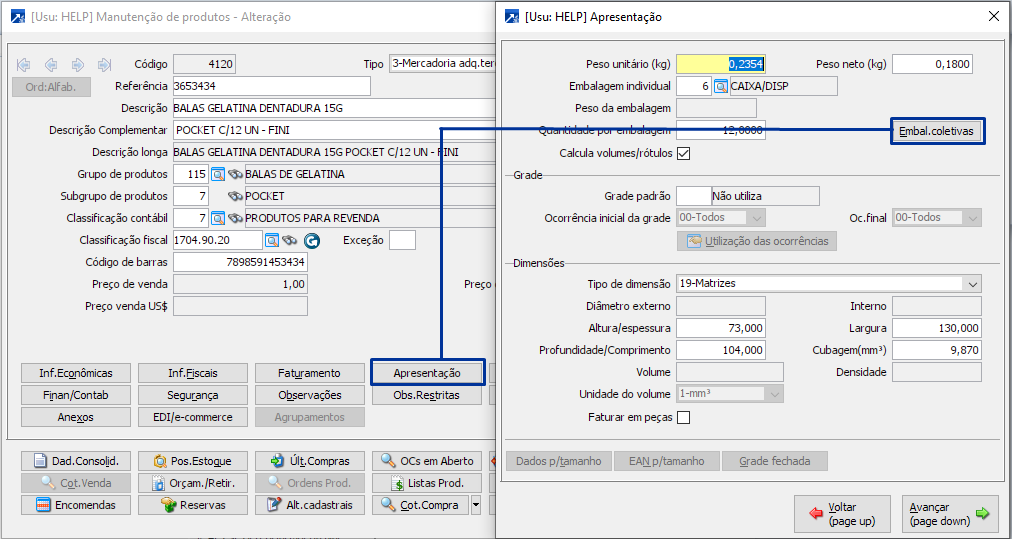
Task: Click lookup icon beside Classificação fiscal field
Action: (271, 240)
